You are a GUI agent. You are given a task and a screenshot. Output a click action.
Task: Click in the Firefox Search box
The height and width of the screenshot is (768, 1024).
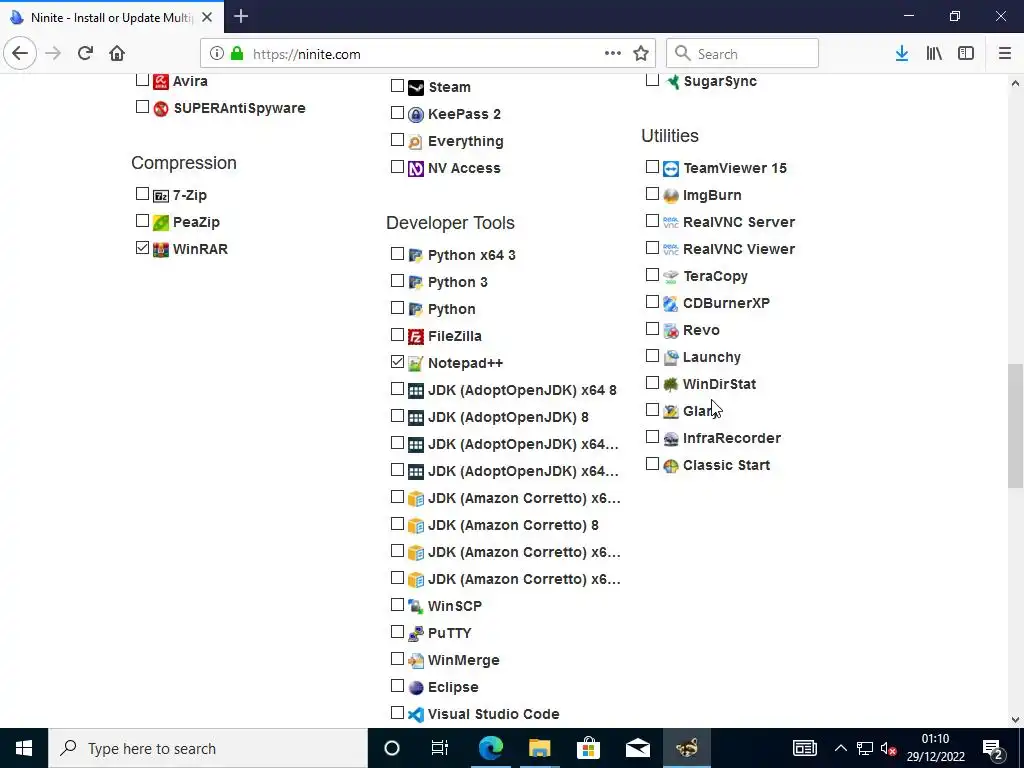(x=742, y=54)
